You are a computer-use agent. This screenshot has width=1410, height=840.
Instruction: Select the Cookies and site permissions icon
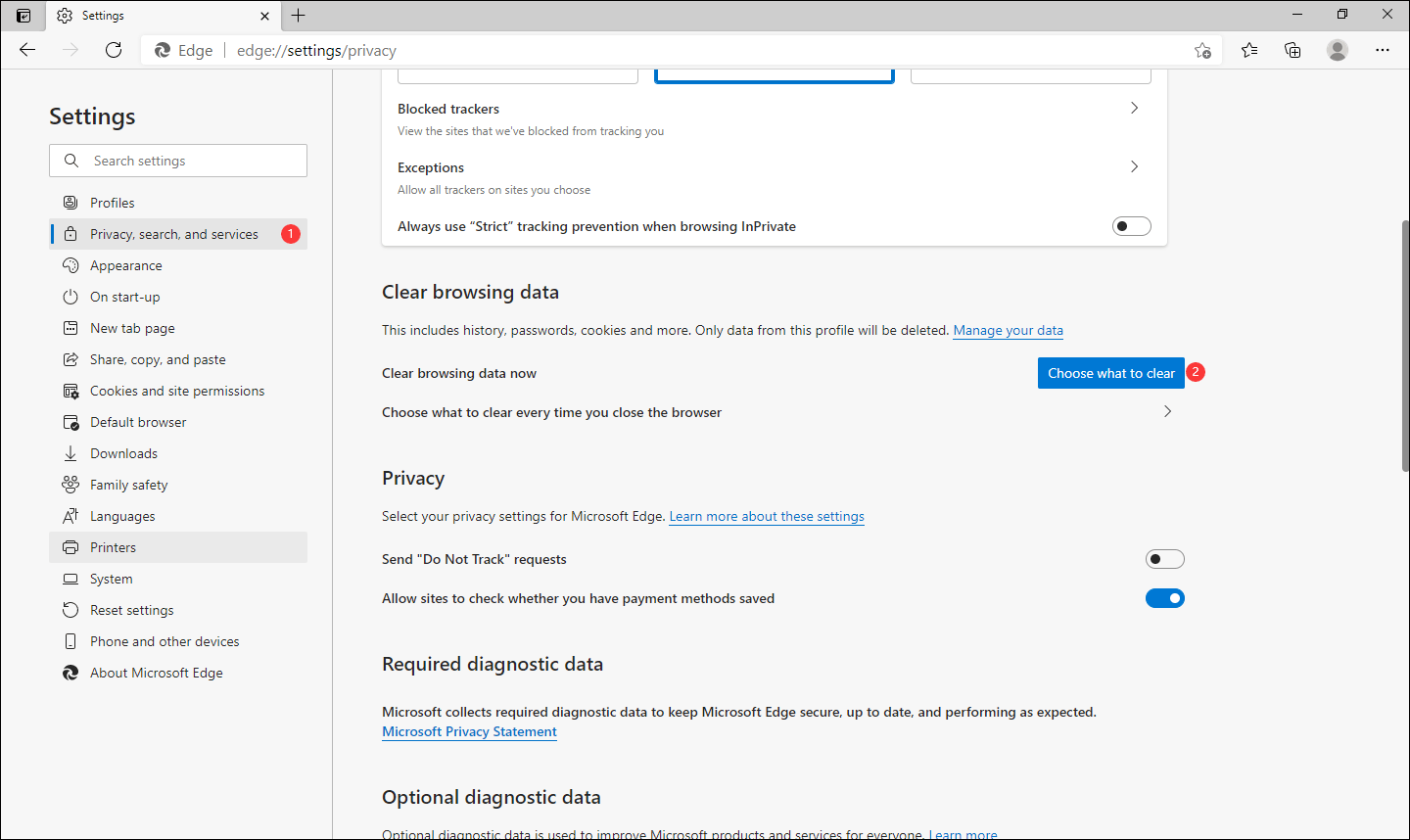(70, 390)
